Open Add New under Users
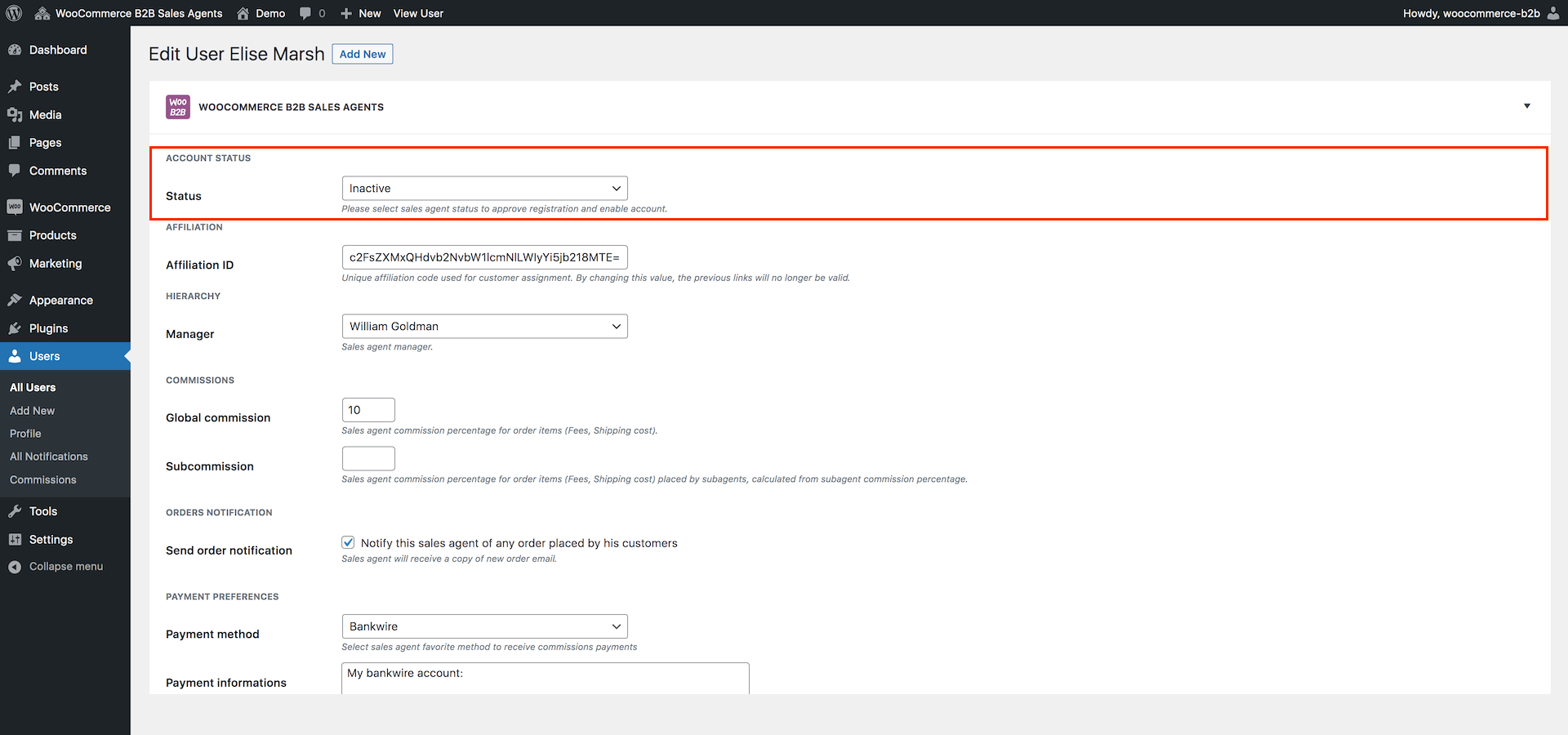 point(32,411)
